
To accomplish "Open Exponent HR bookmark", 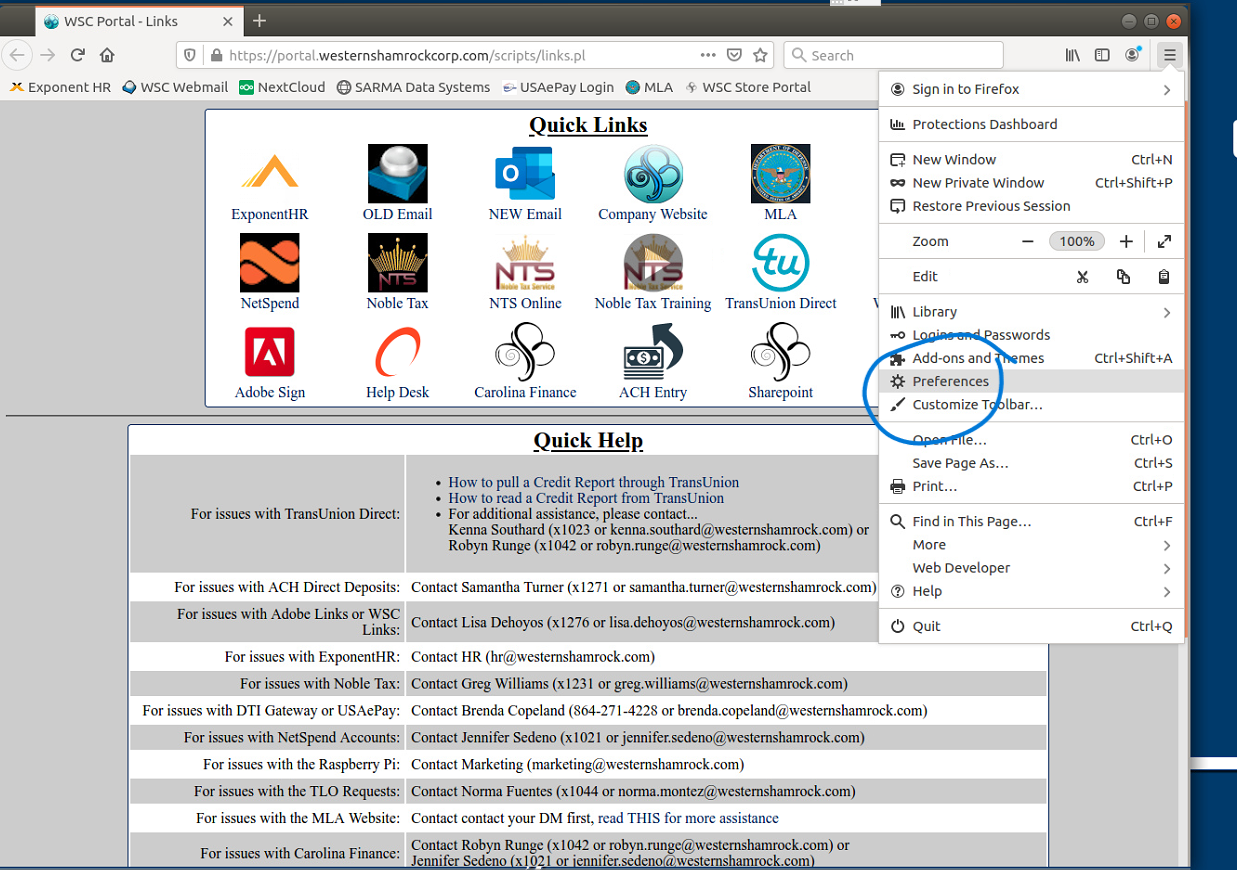I will (60, 87).
